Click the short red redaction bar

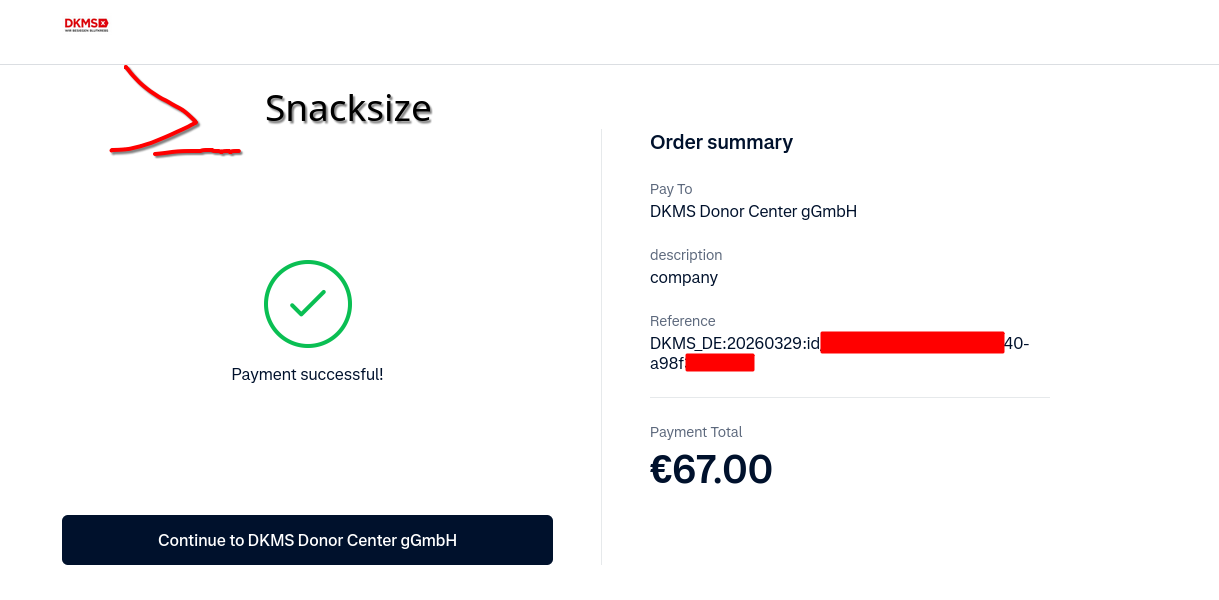720,363
